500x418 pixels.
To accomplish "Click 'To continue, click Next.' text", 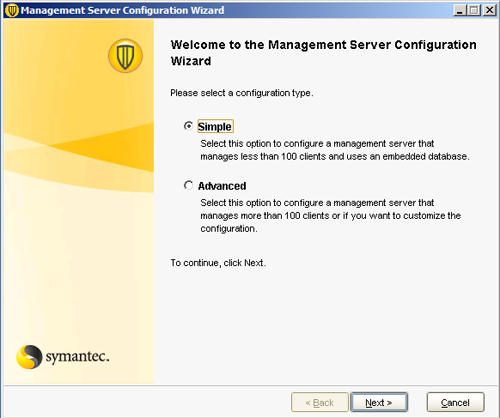I will pos(218,263).
